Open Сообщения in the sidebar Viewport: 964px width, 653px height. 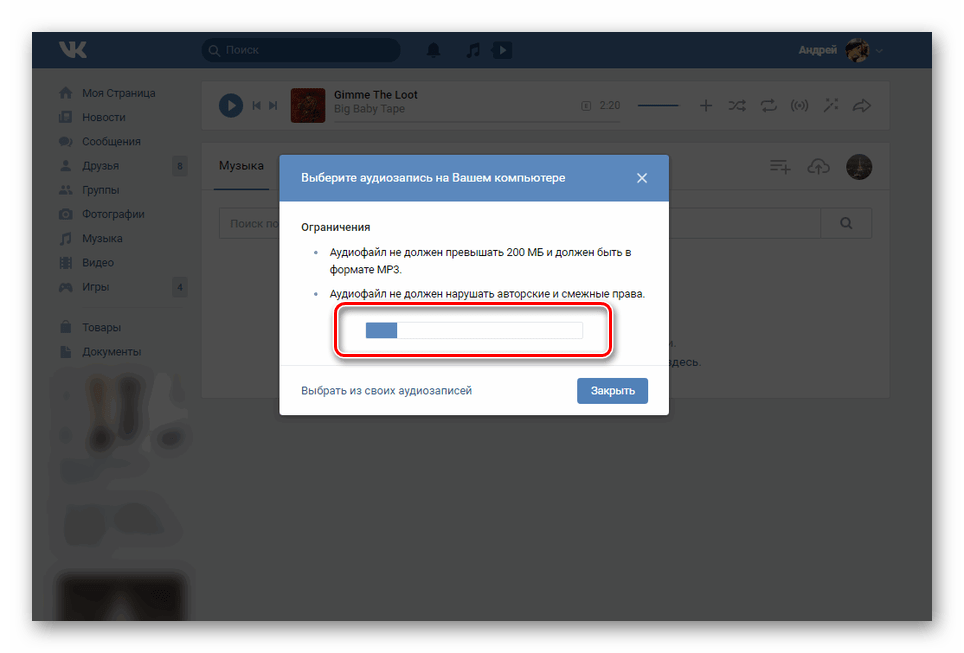coord(111,141)
